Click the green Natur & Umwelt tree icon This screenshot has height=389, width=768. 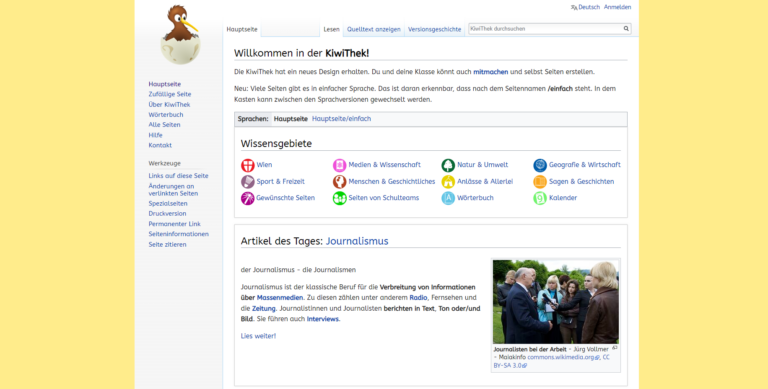[448, 165]
